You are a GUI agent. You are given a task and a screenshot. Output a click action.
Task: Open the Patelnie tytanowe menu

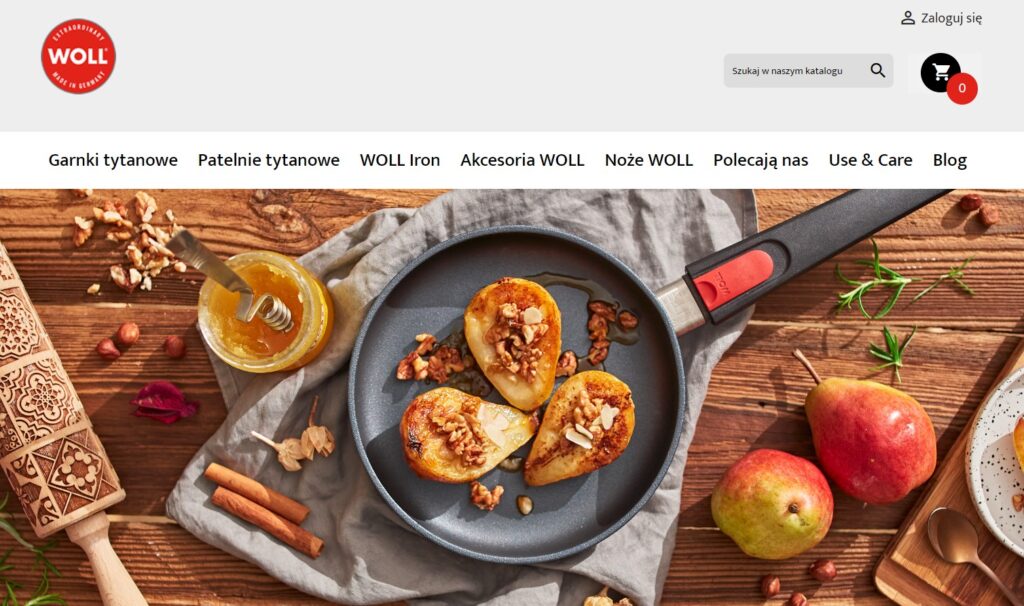[268, 160]
